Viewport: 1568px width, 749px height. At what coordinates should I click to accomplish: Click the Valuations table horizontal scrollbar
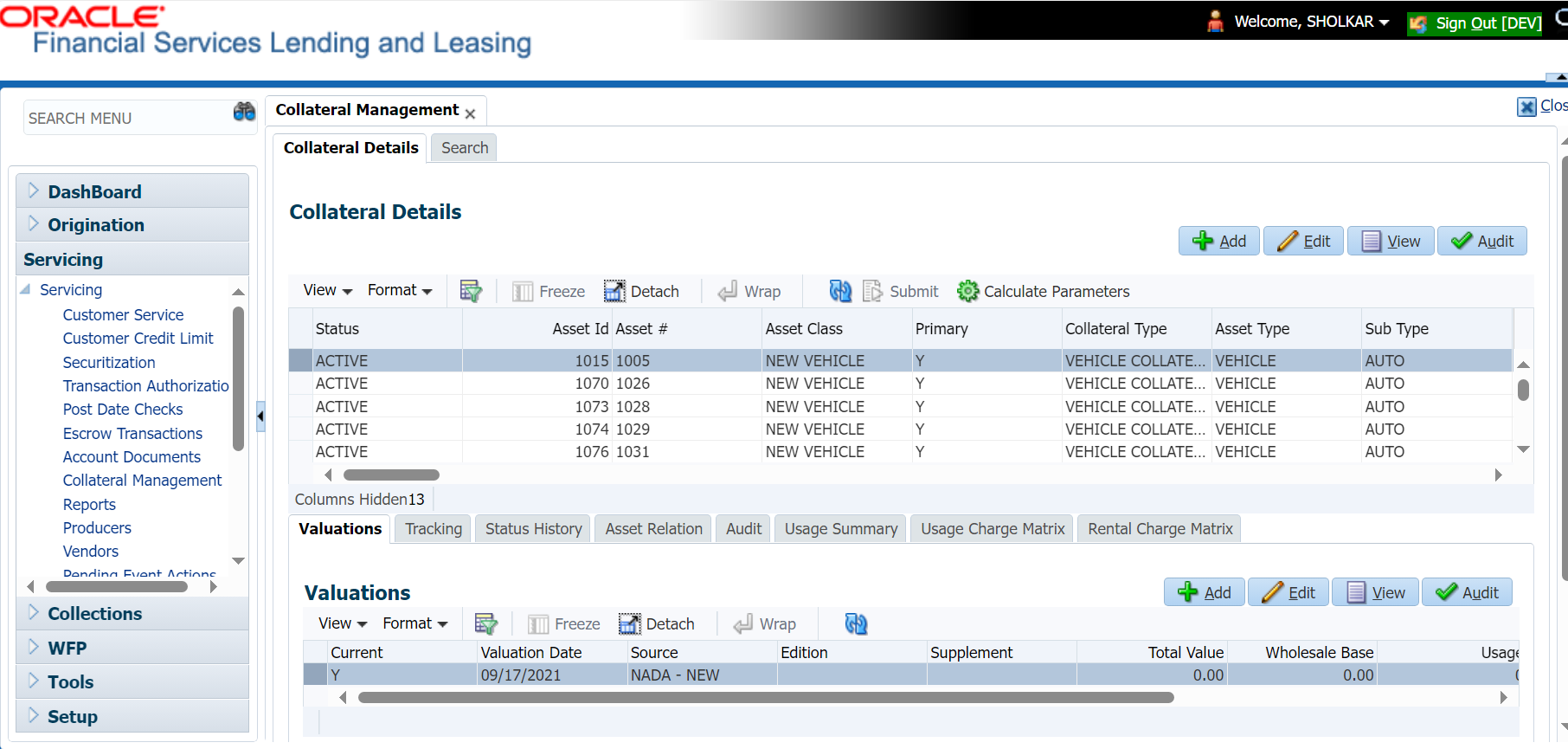766,697
